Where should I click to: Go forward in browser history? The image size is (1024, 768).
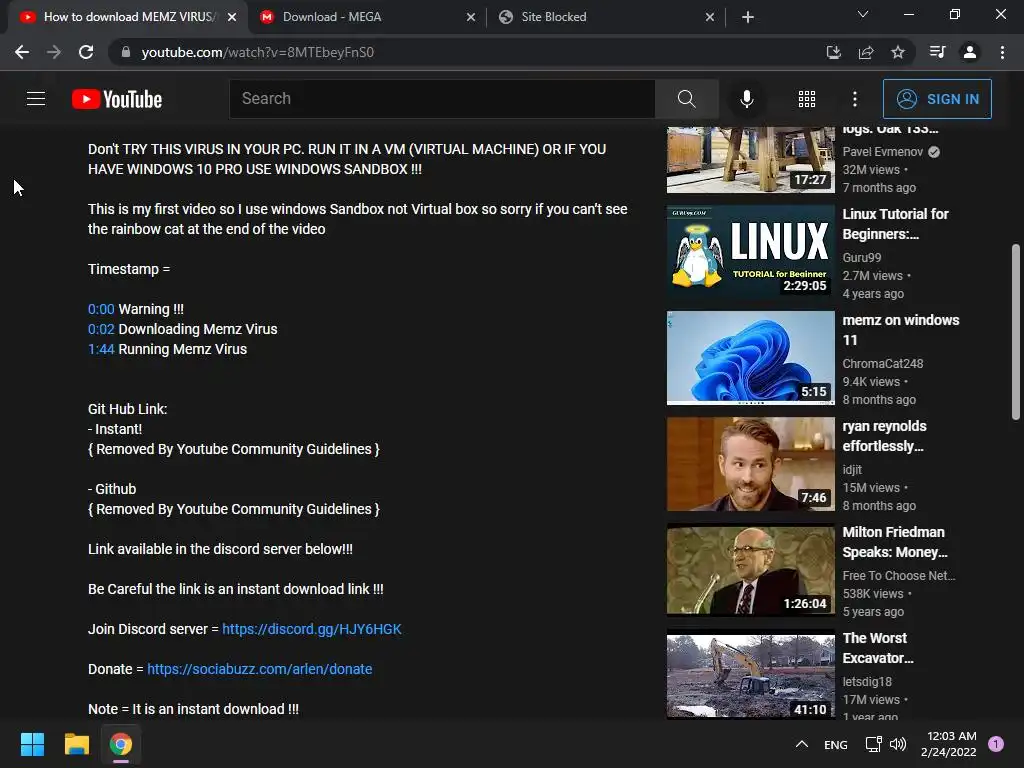(x=54, y=52)
